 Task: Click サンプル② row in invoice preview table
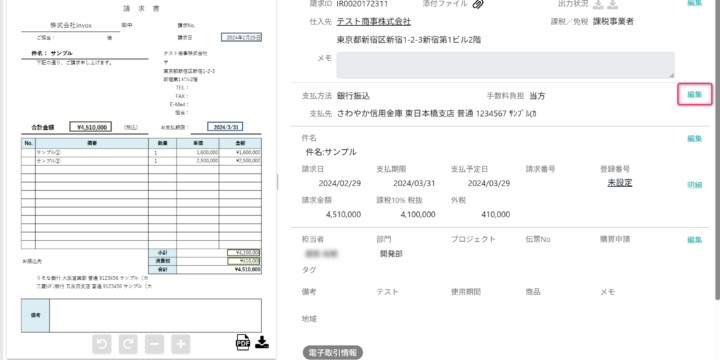(x=141, y=161)
